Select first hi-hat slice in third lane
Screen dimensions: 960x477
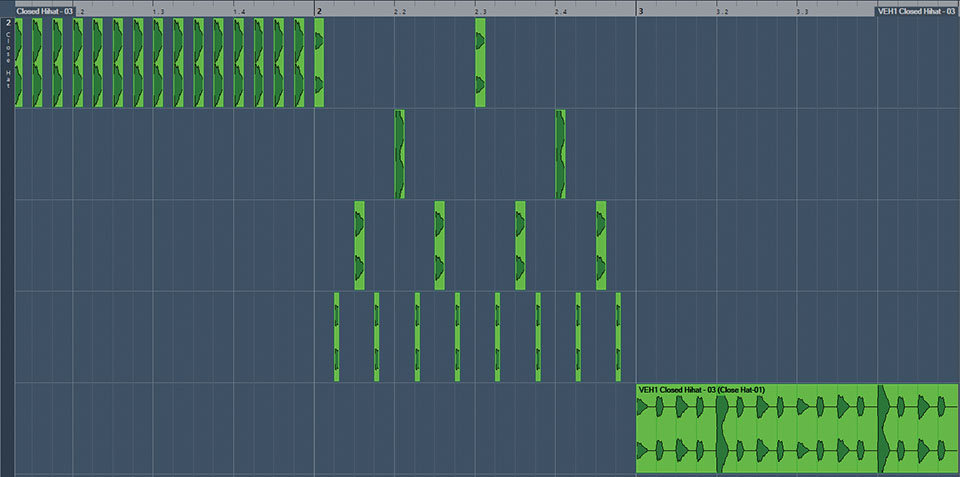point(359,246)
